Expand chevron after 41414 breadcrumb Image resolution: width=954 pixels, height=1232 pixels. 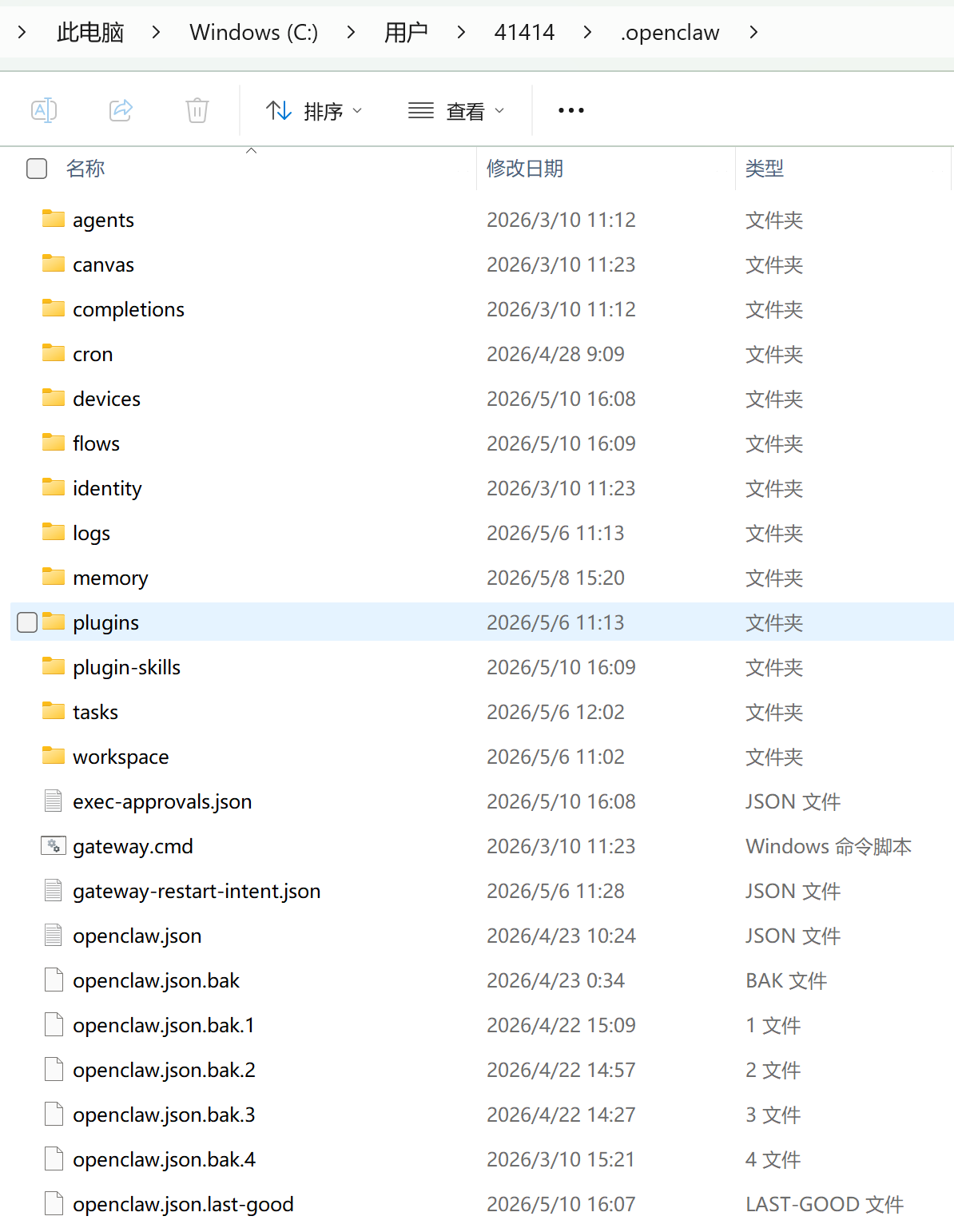point(587,32)
